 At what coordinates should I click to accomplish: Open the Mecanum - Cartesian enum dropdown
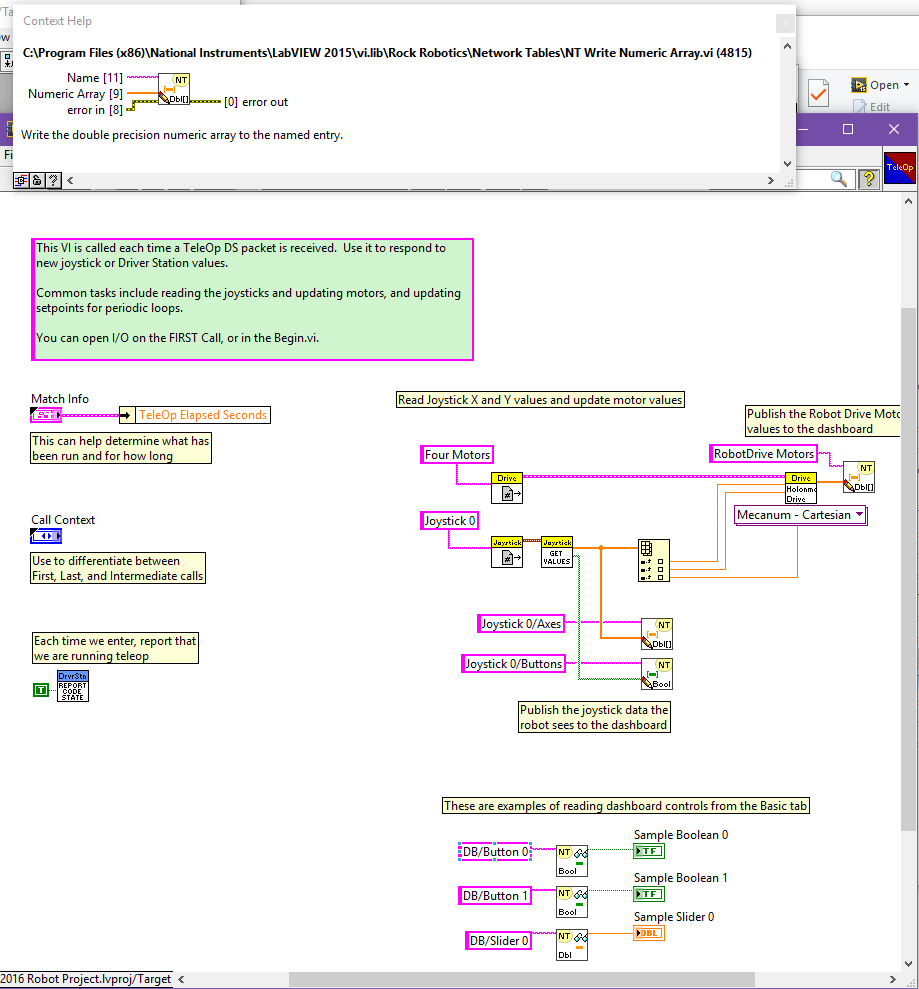(x=800, y=515)
